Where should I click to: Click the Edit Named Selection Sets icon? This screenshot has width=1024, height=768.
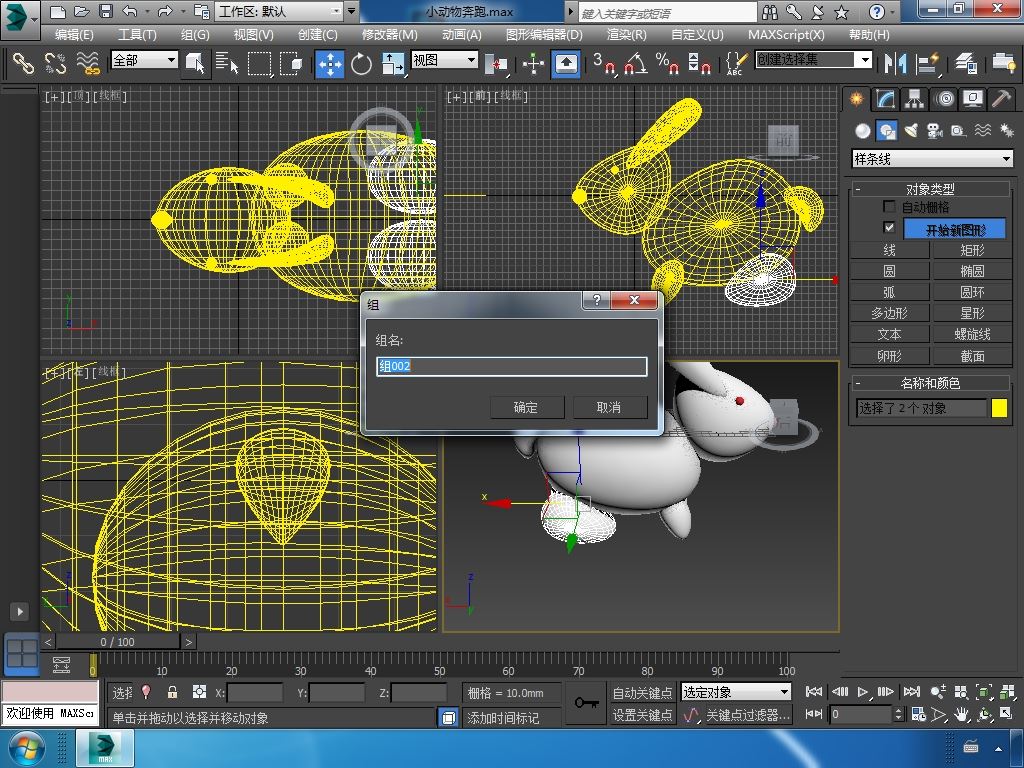click(x=735, y=63)
